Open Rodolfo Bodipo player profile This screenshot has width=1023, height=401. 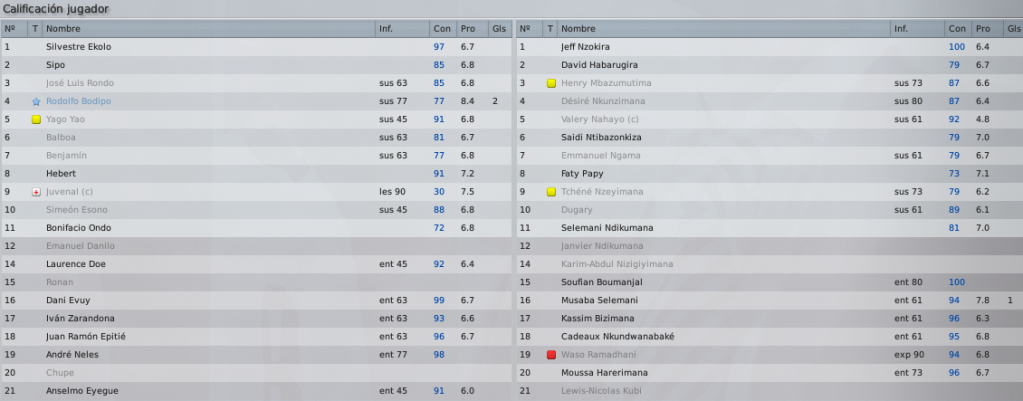[x=78, y=101]
